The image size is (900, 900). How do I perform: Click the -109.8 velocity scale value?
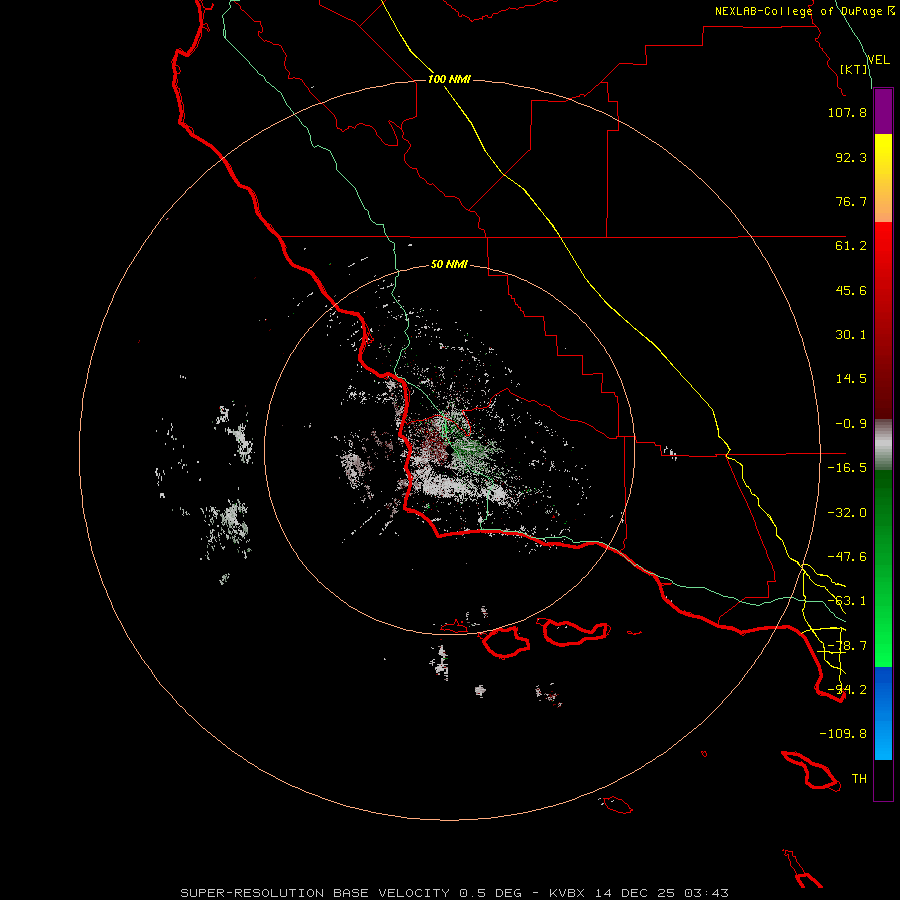pos(843,734)
